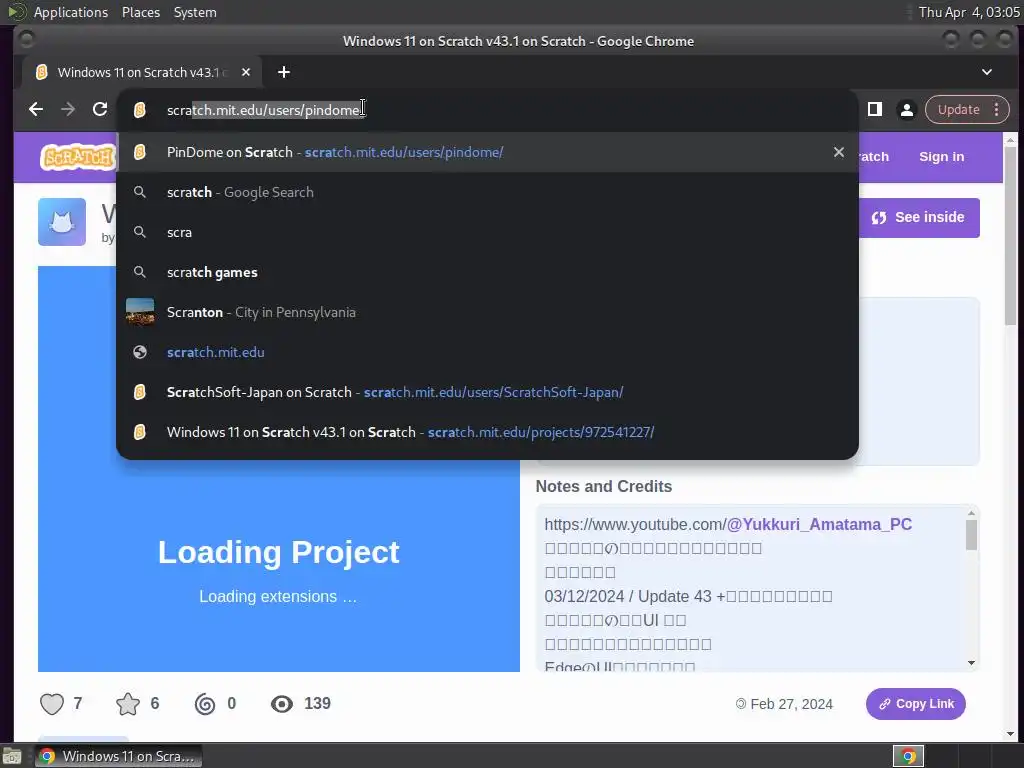Open the System menu
Image resolution: width=1024 pixels, height=768 pixels.
coord(195,12)
